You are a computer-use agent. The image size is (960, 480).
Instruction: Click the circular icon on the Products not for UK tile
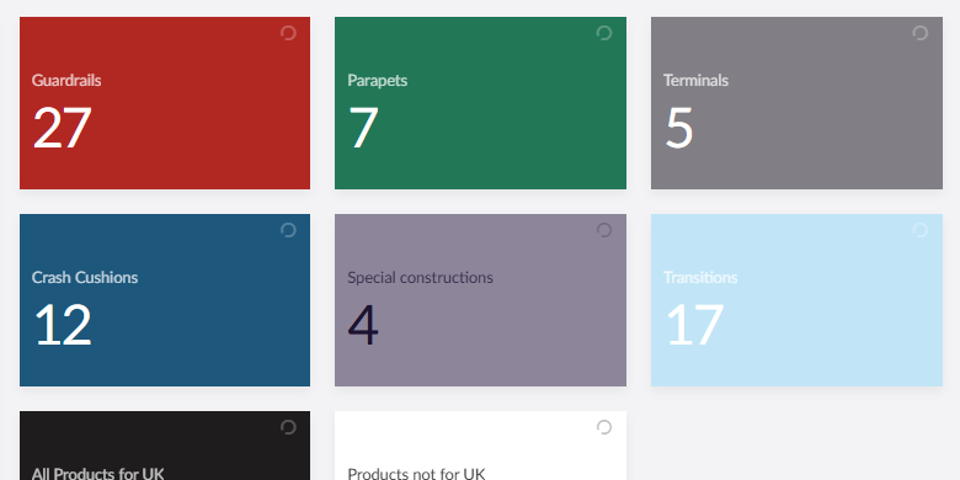(604, 427)
